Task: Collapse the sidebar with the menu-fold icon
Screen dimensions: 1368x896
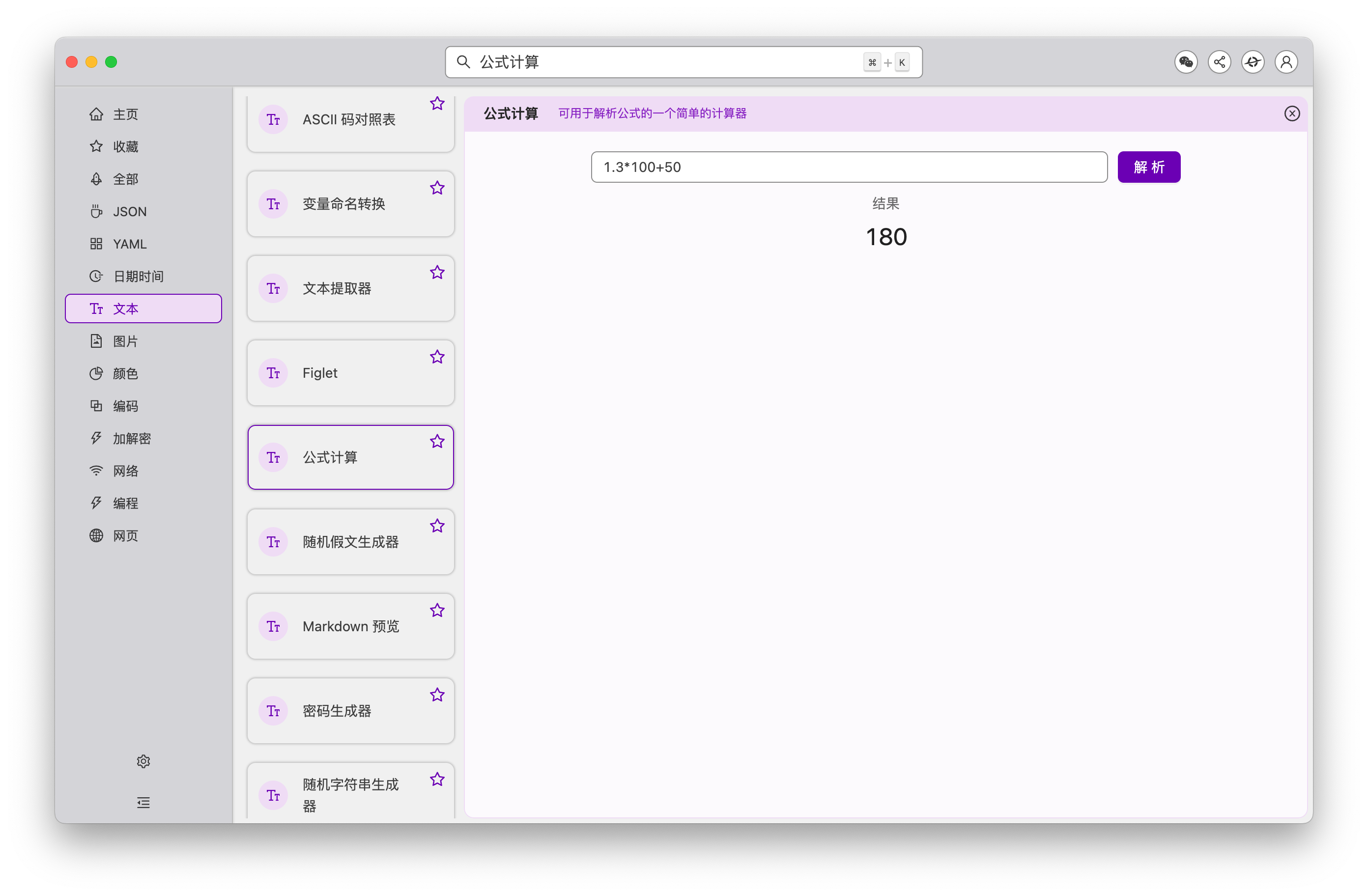Action: [143, 803]
